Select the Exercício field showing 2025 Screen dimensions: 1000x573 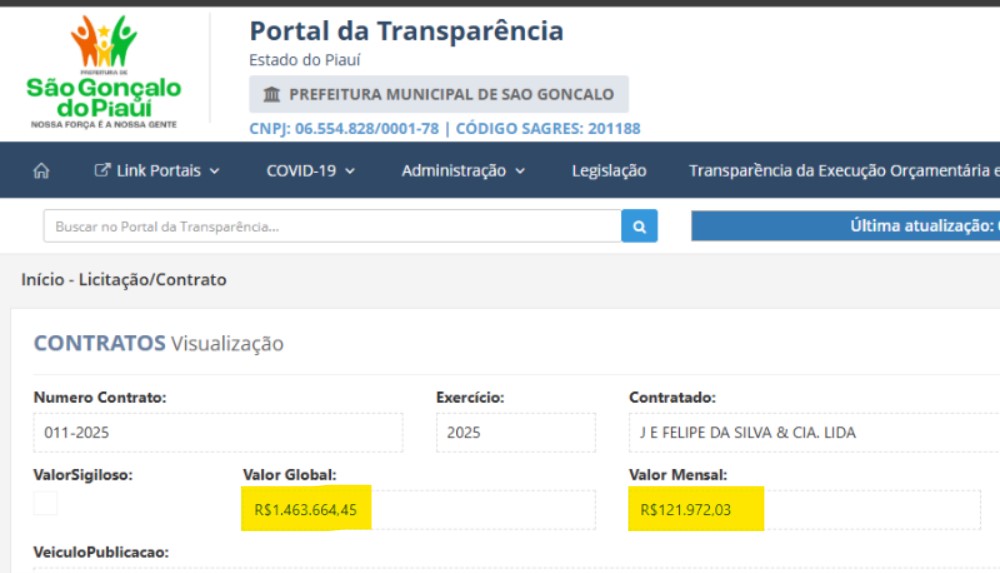coord(516,433)
